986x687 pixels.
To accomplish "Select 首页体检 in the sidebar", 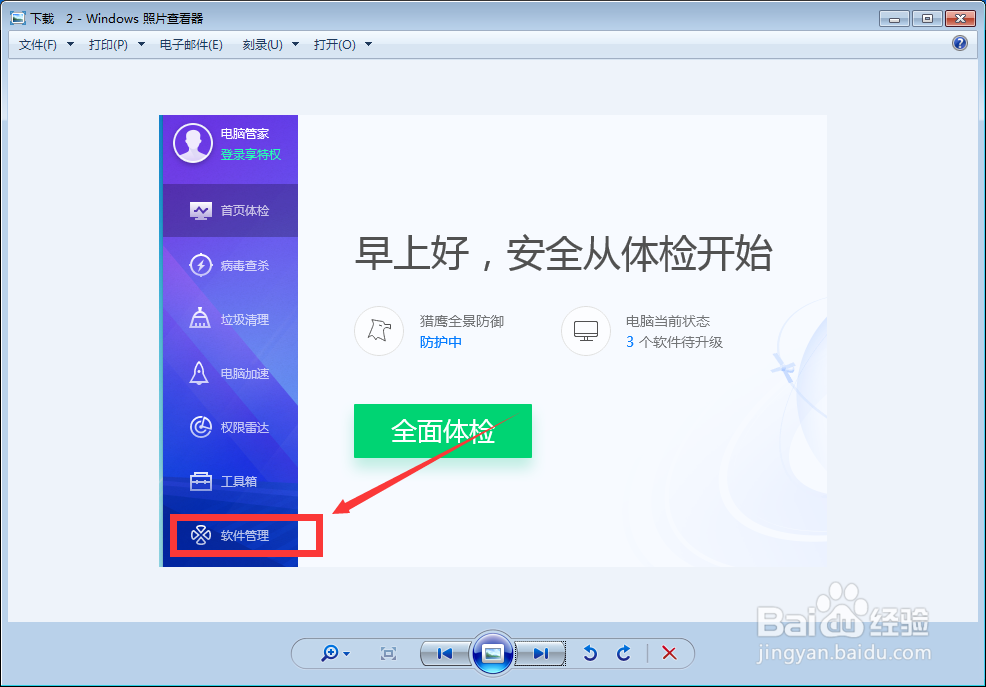I will (x=230, y=211).
